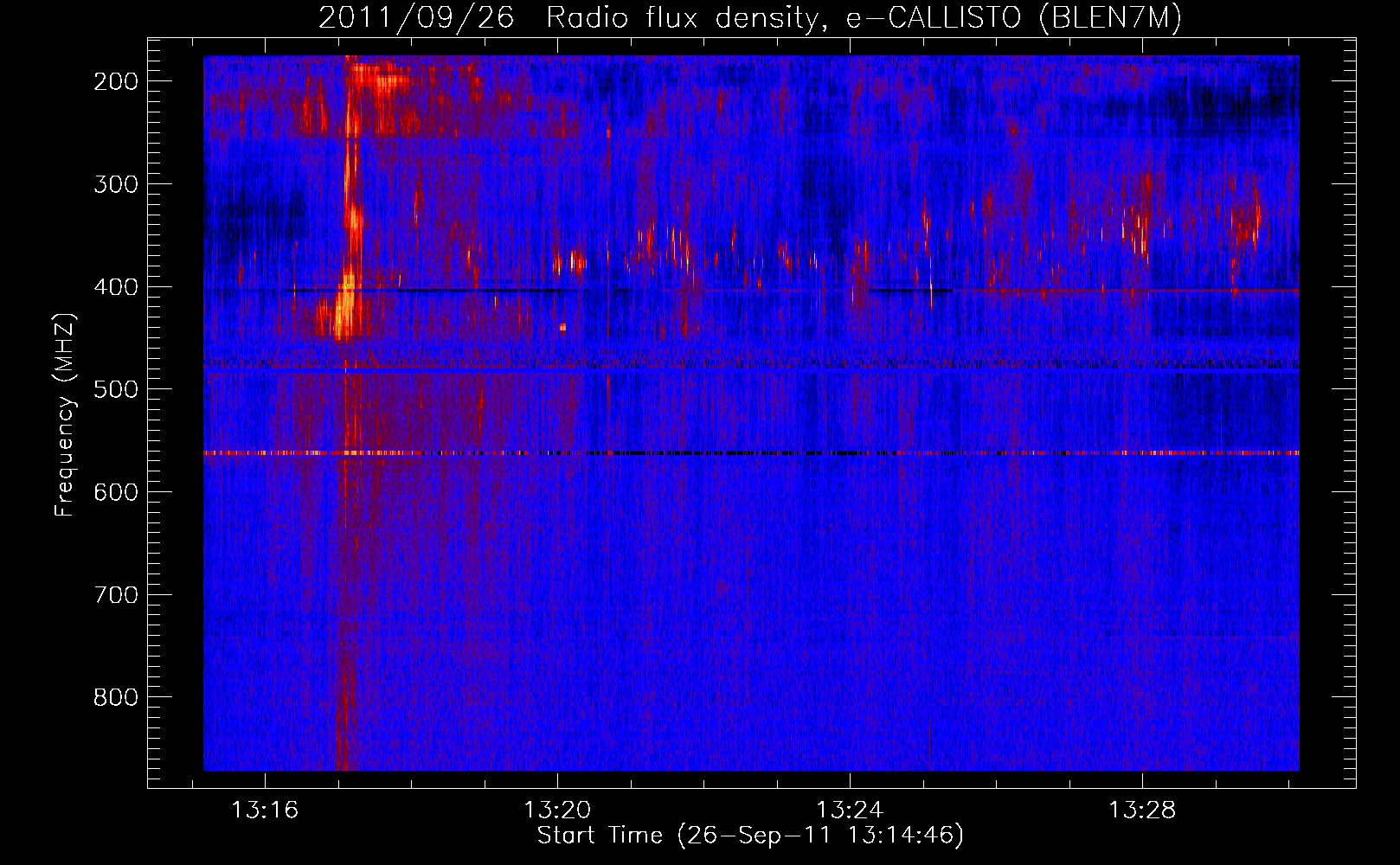Click the 300 frequency tick label
Viewport: 1400px width, 865px height.
115,184
